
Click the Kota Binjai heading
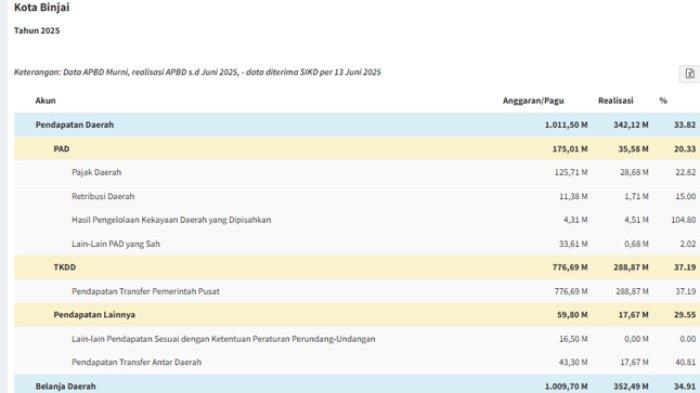point(42,8)
